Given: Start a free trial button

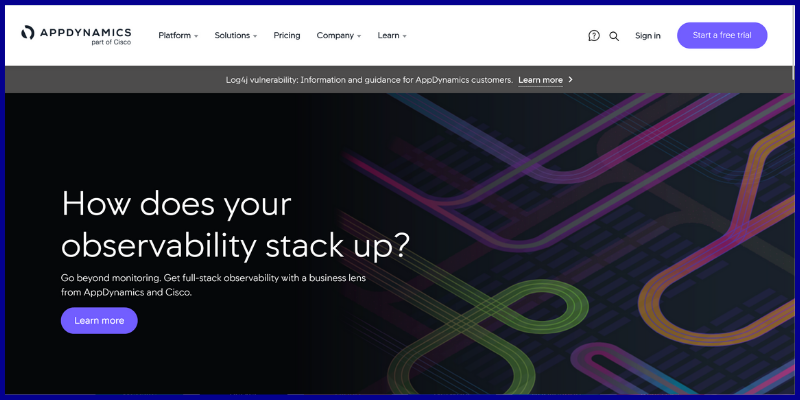Looking at the screenshot, I should (722, 35).
